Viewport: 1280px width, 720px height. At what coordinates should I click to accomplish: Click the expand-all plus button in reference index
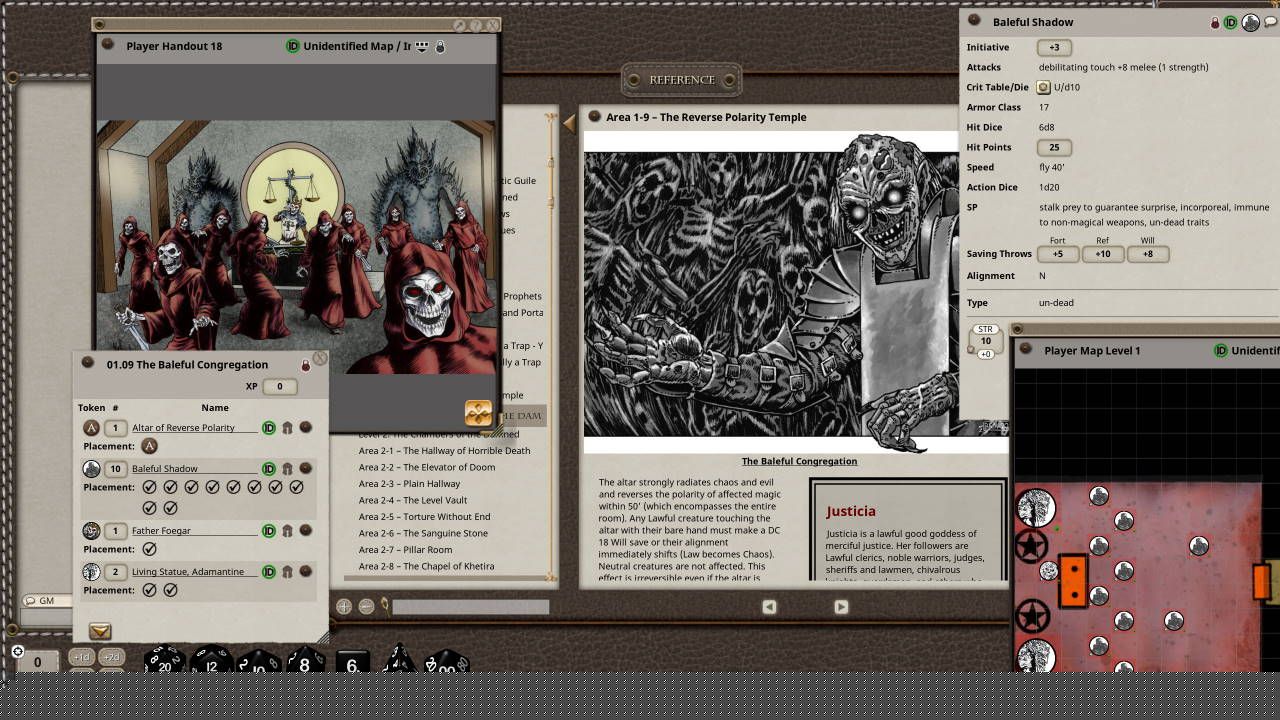coord(344,607)
